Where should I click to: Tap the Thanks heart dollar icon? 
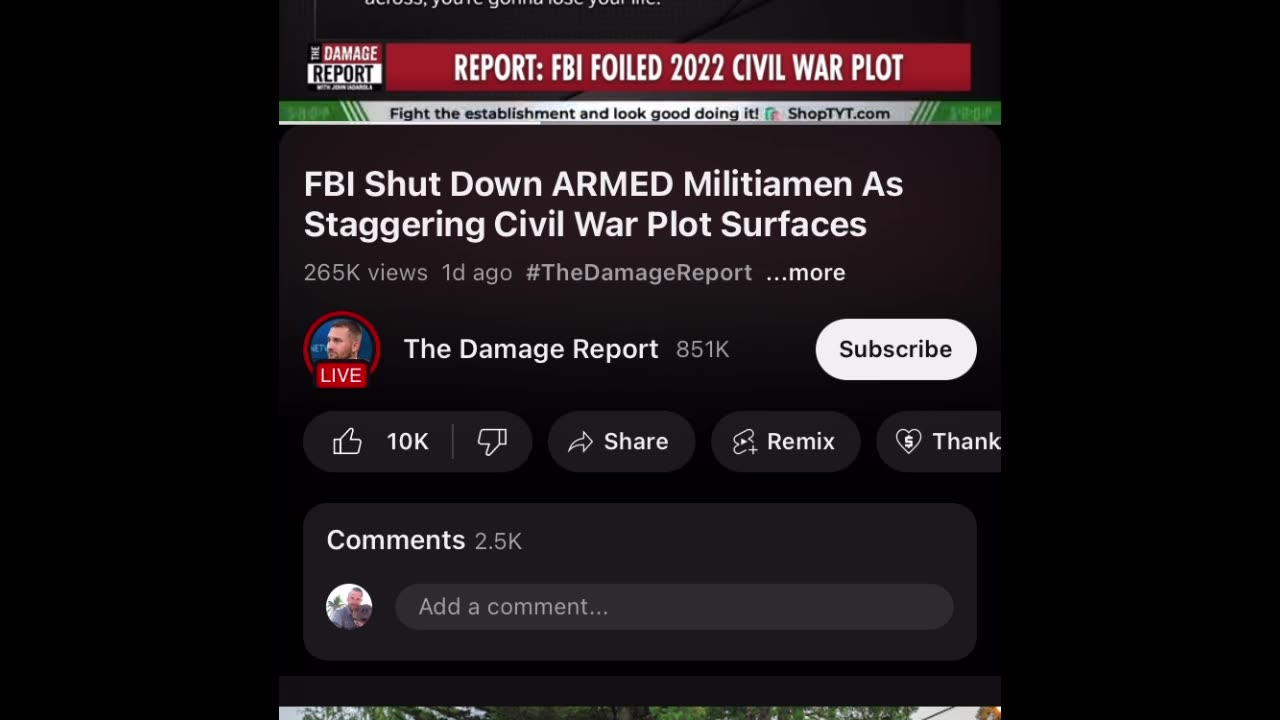tap(908, 441)
